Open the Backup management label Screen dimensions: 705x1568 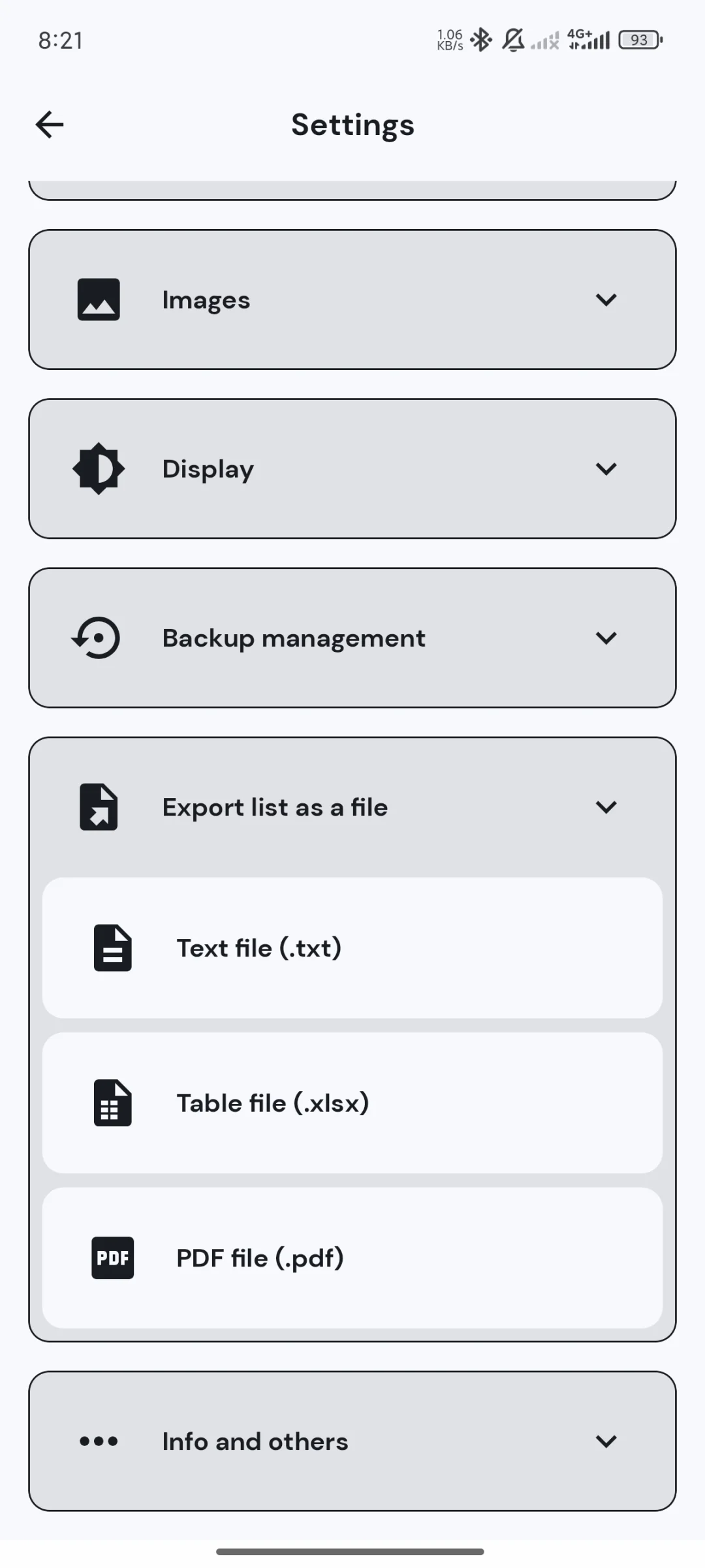[294, 638]
